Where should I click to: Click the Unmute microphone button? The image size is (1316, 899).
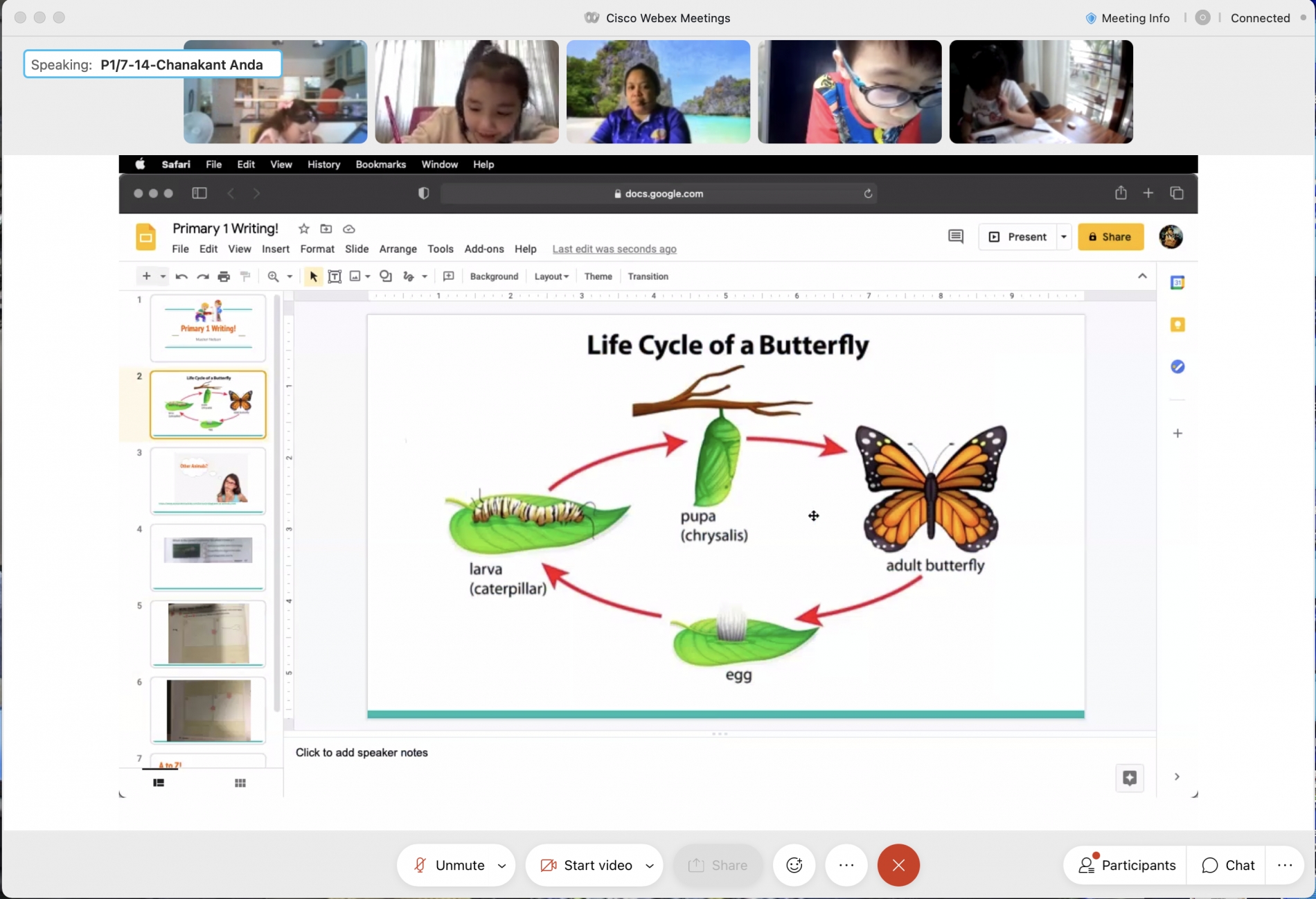[x=449, y=865]
